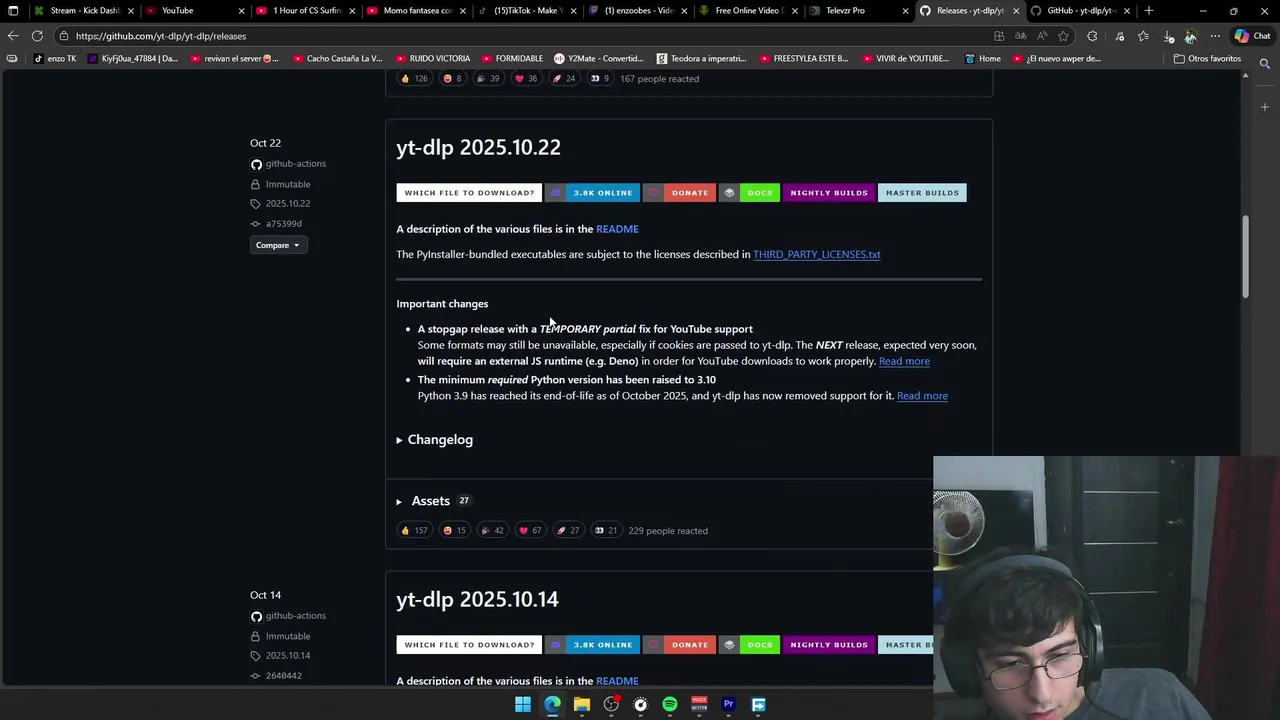This screenshot has height=720, width=1280.
Task: Open the 2025.10.22 tag link
Action: click(x=288, y=204)
